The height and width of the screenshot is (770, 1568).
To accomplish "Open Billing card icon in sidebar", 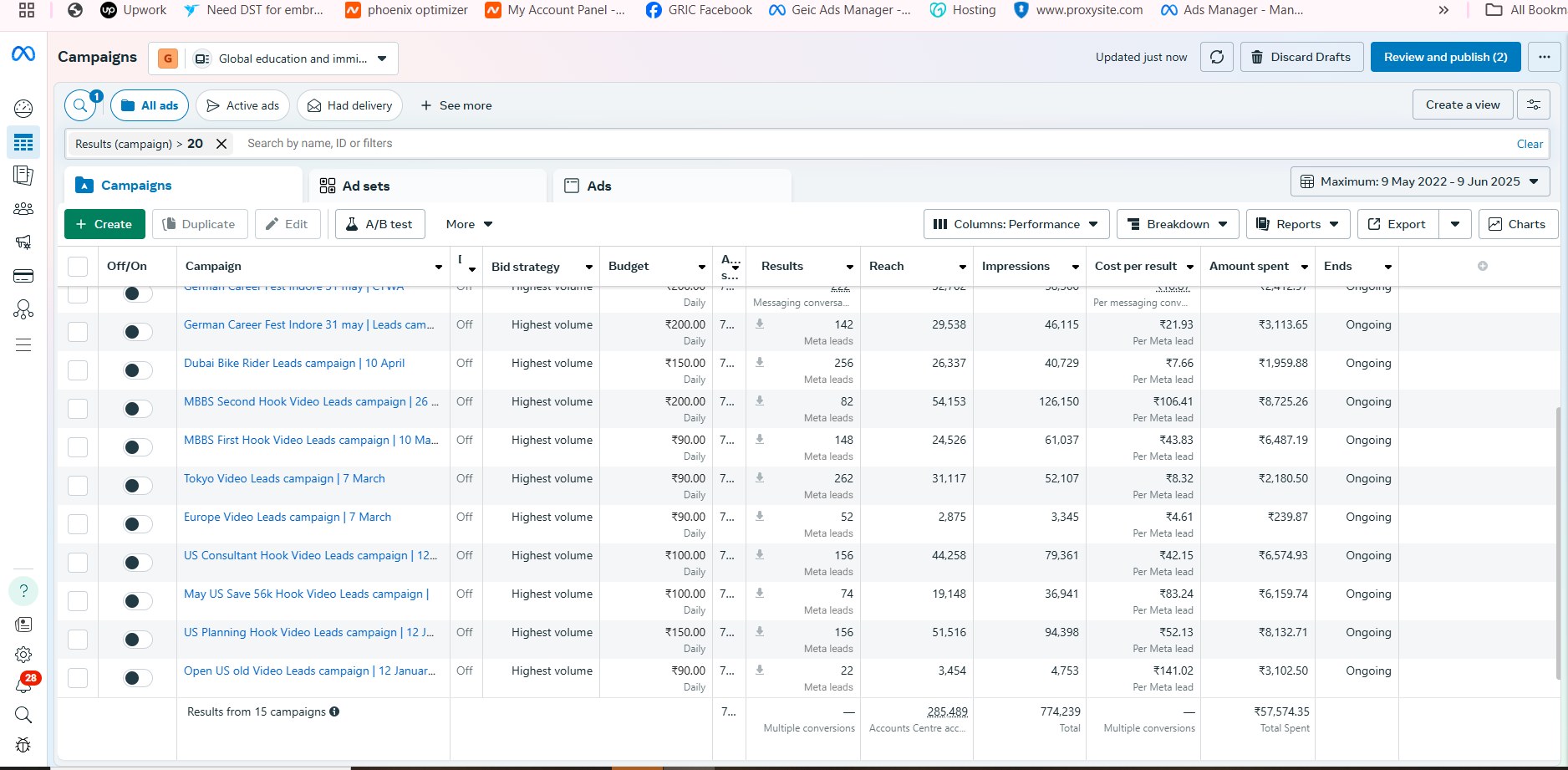I will (x=23, y=276).
